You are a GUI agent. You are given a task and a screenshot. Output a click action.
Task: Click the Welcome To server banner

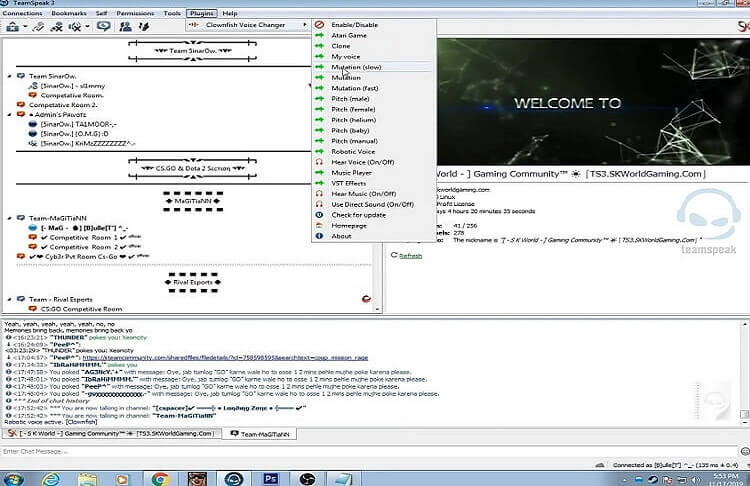593,102
